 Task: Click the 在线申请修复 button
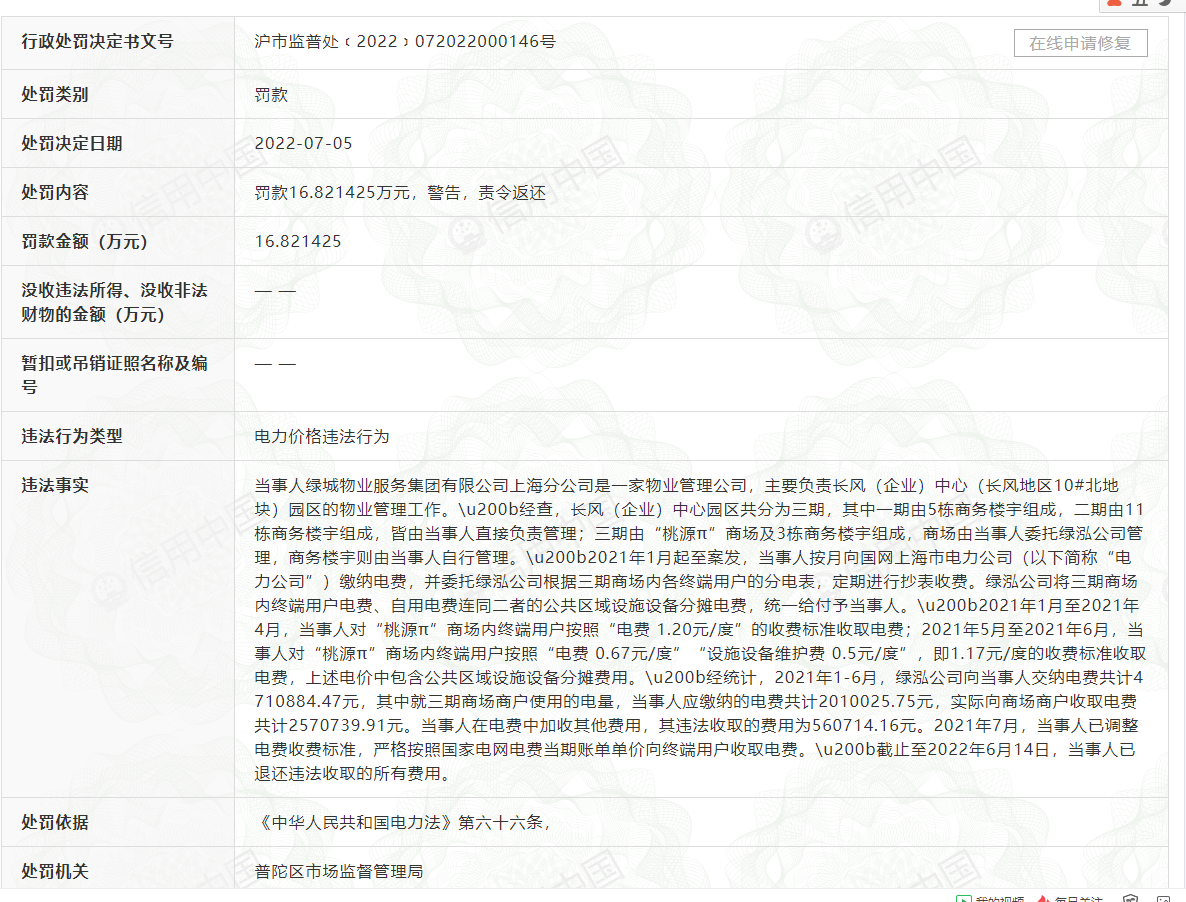coord(1080,43)
